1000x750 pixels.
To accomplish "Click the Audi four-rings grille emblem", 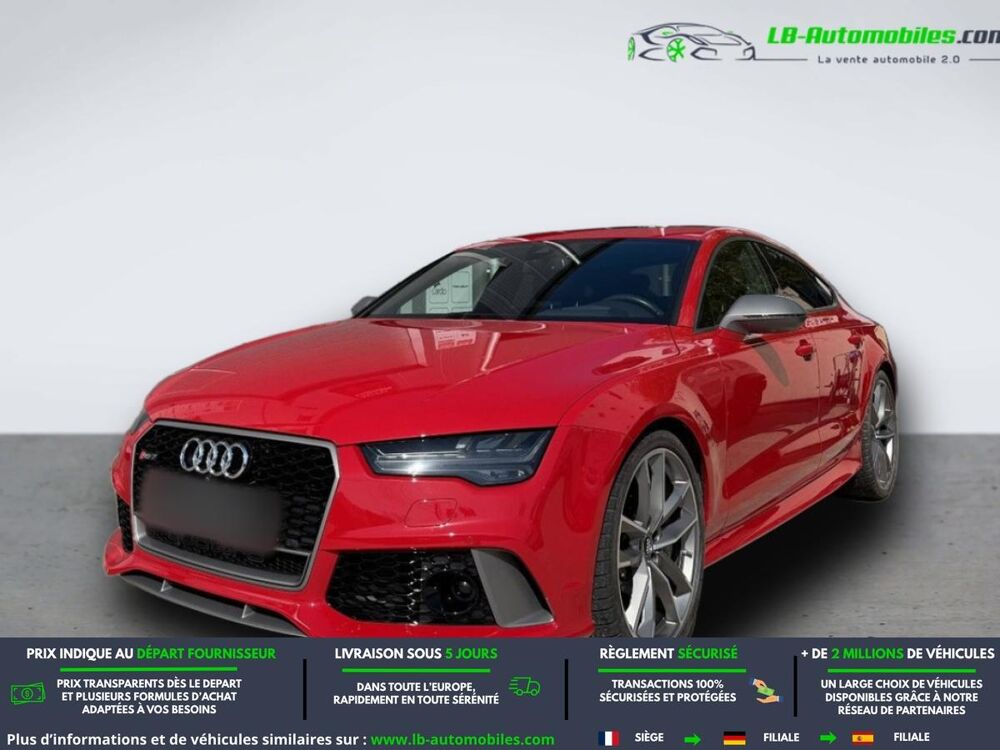I will tap(214, 457).
